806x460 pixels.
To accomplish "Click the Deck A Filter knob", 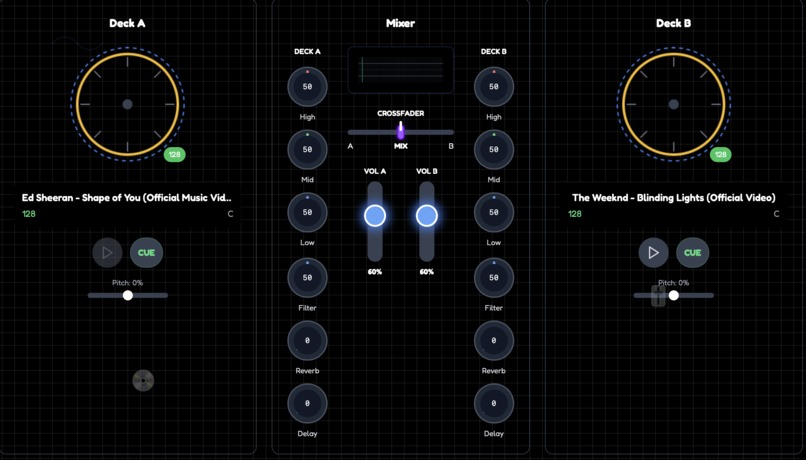I will (307, 278).
